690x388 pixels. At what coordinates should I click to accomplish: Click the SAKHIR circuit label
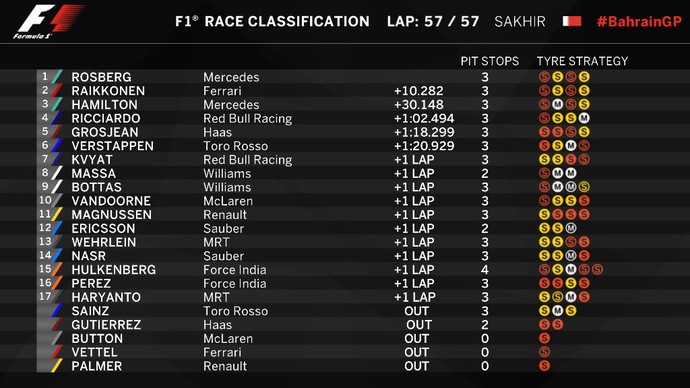pyautogui.click(x=520, y=21)
